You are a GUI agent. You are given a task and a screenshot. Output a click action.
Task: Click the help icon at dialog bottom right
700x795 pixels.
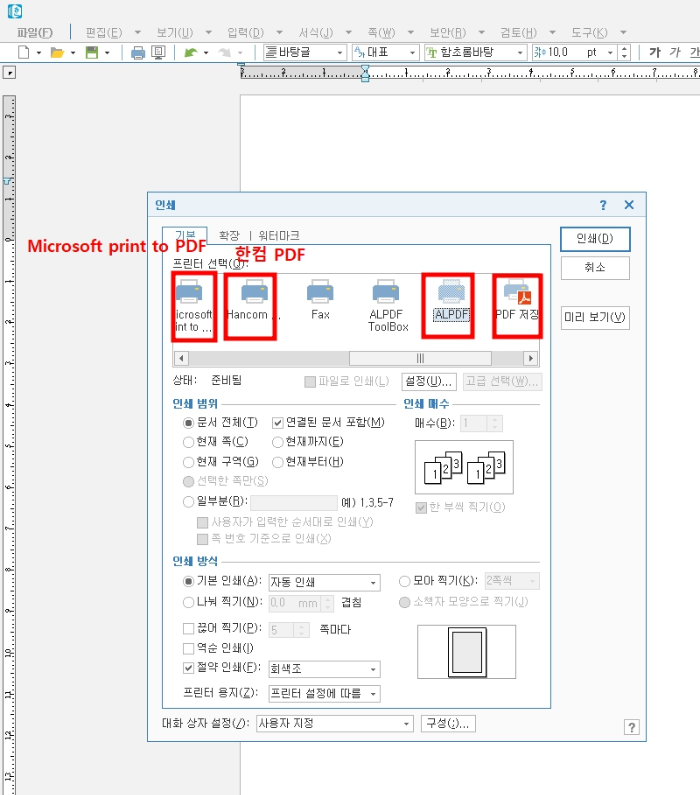[x=632, y=728]
